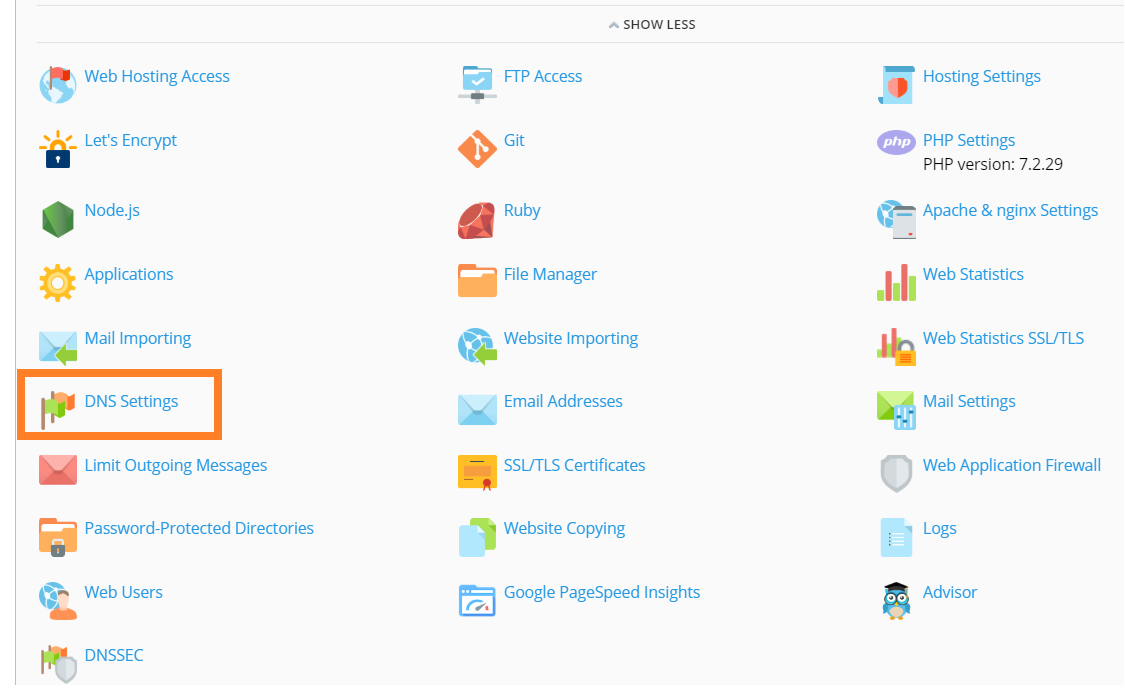Open the Let's Encrypt link
This screenshot has width=1125, height=689.
(x=131, y=140)
